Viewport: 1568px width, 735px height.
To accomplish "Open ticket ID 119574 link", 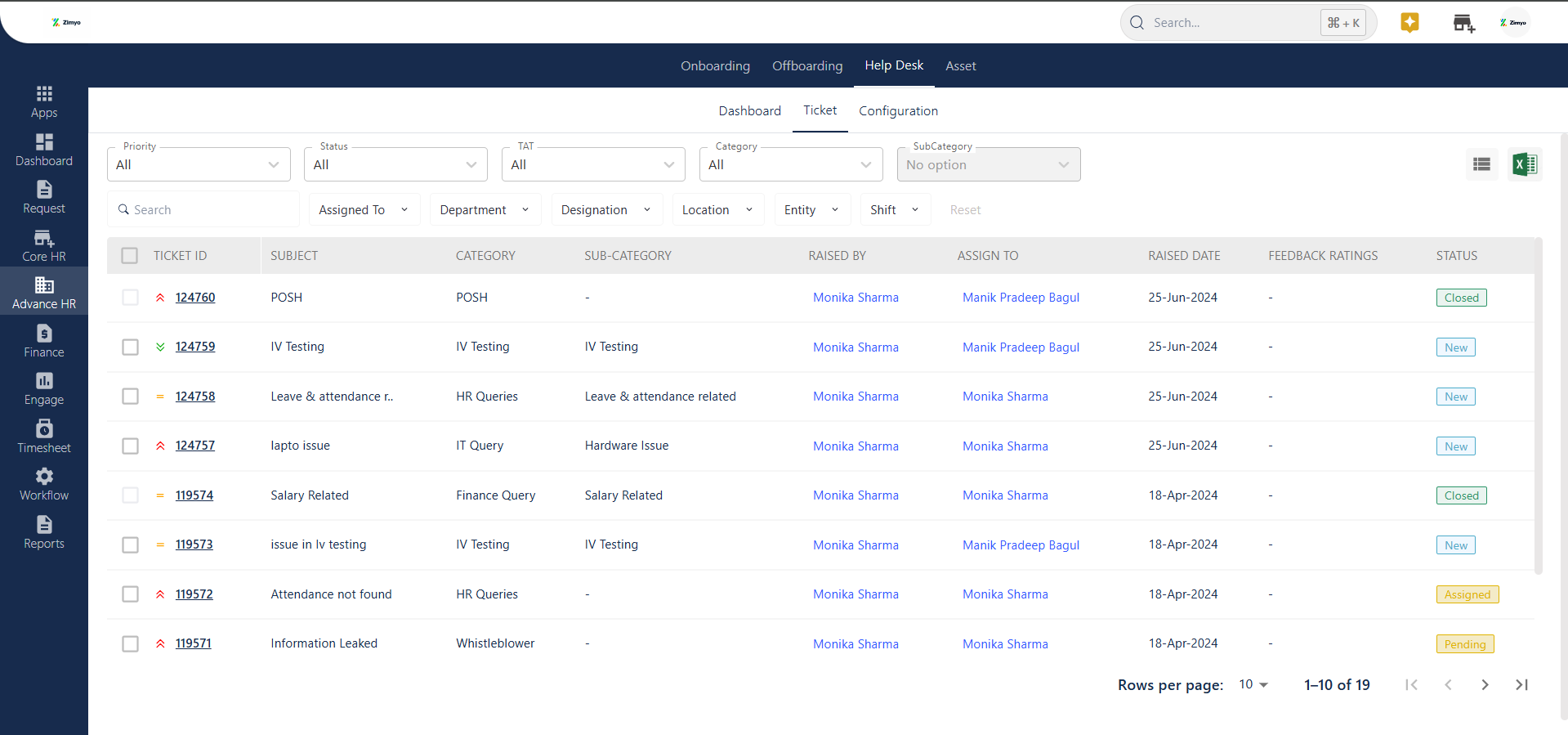I will tap(194, 495).
